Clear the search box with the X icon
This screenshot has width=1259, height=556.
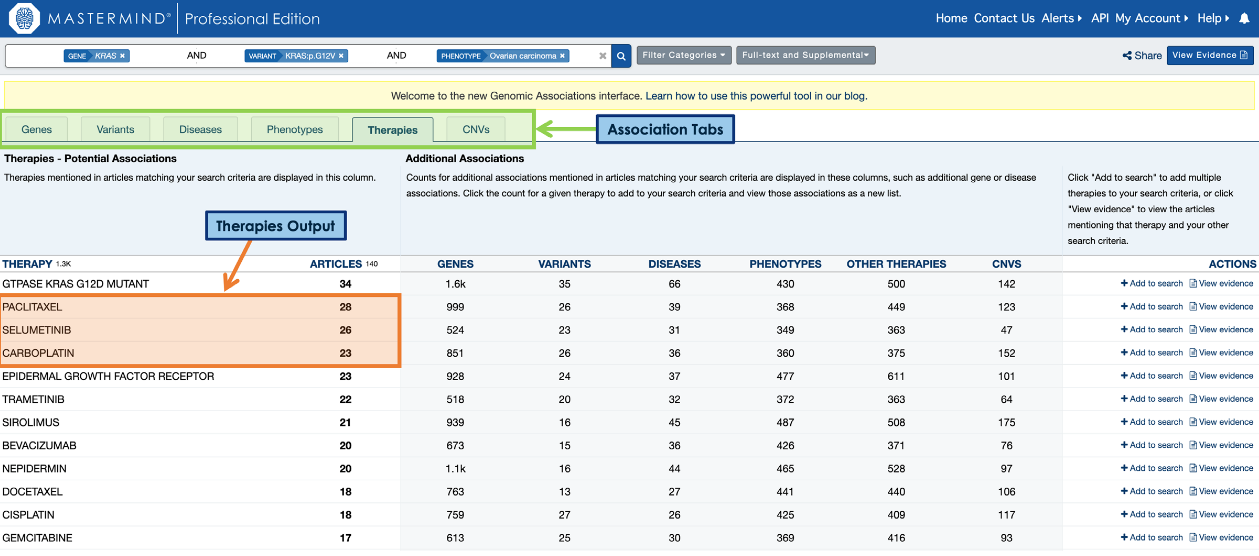(x=602, y=56)
